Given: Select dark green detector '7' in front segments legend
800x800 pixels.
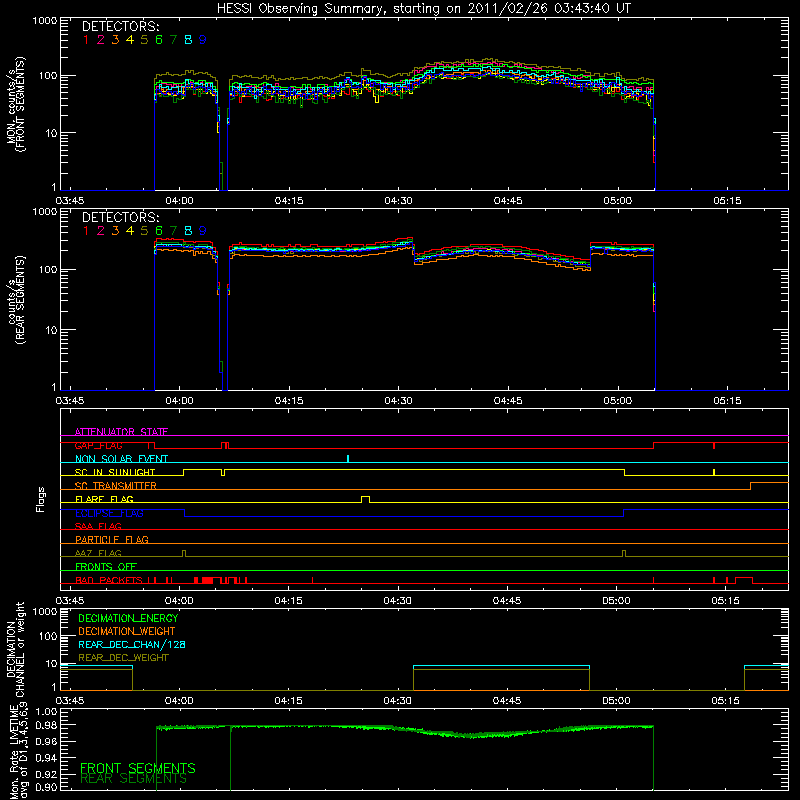Looking at the screenshot, I should (x=173, y=40).
